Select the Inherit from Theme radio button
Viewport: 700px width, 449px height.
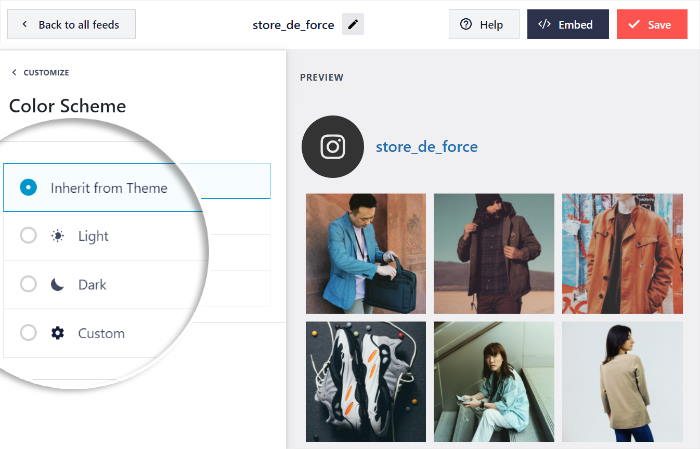(29, 187)
